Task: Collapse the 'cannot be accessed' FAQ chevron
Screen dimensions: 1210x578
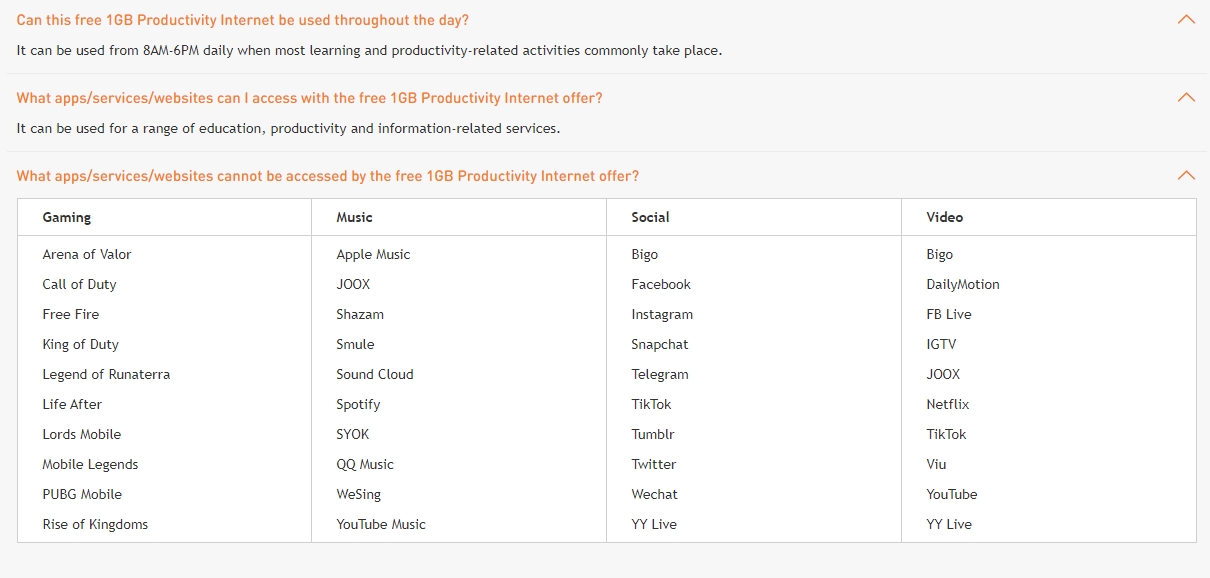Action: (1186, 176)
